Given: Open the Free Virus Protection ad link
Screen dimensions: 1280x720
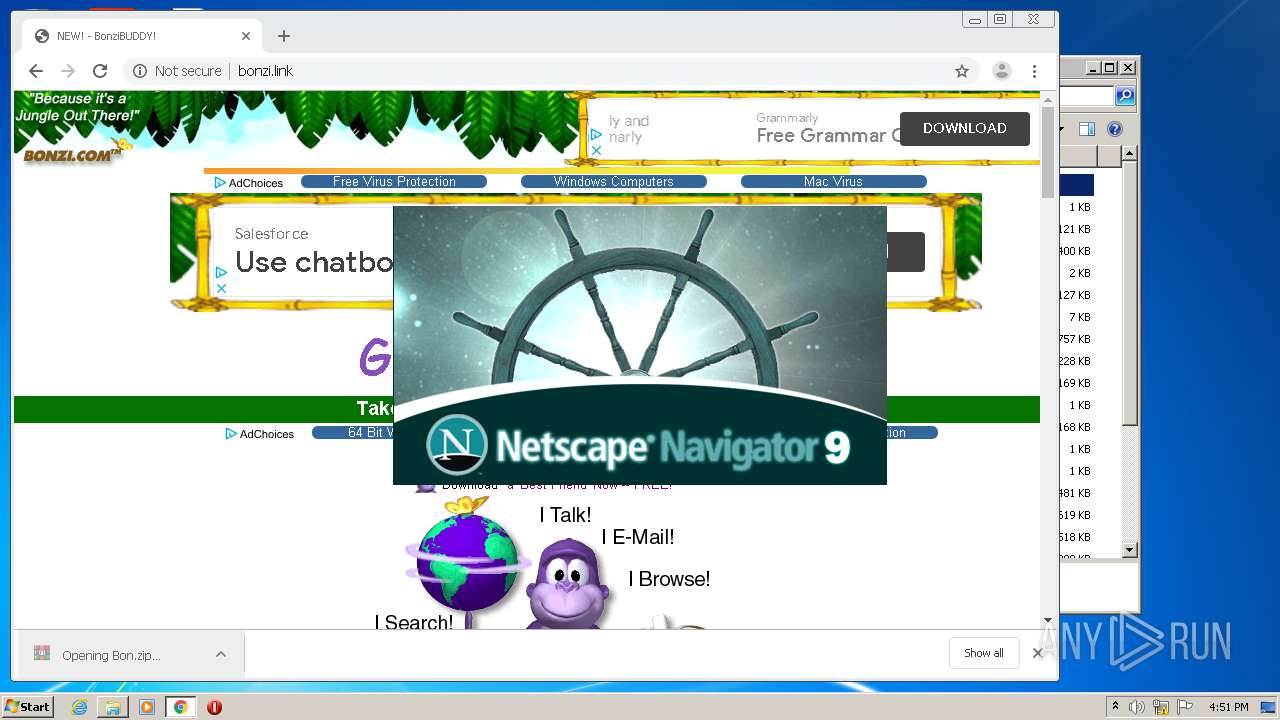Looking at the screenshot, I should click(x=394, y=182).
